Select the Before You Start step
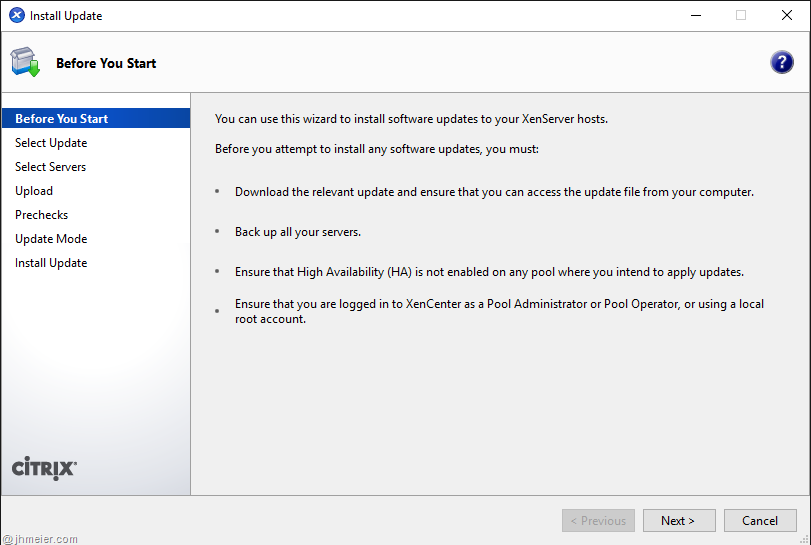811x545 pixels. point(62,119)
